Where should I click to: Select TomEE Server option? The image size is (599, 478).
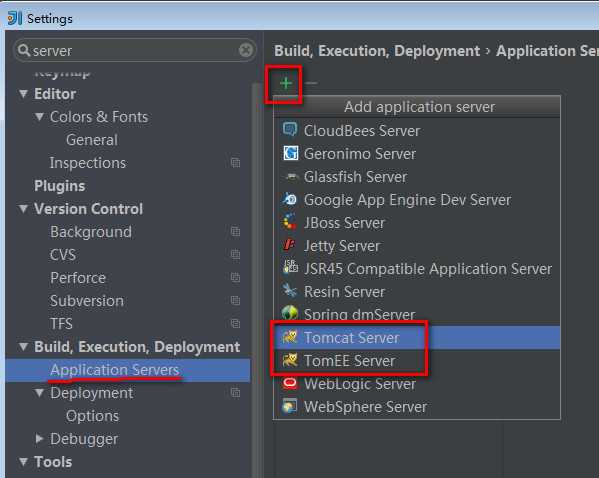click(417, 360)
